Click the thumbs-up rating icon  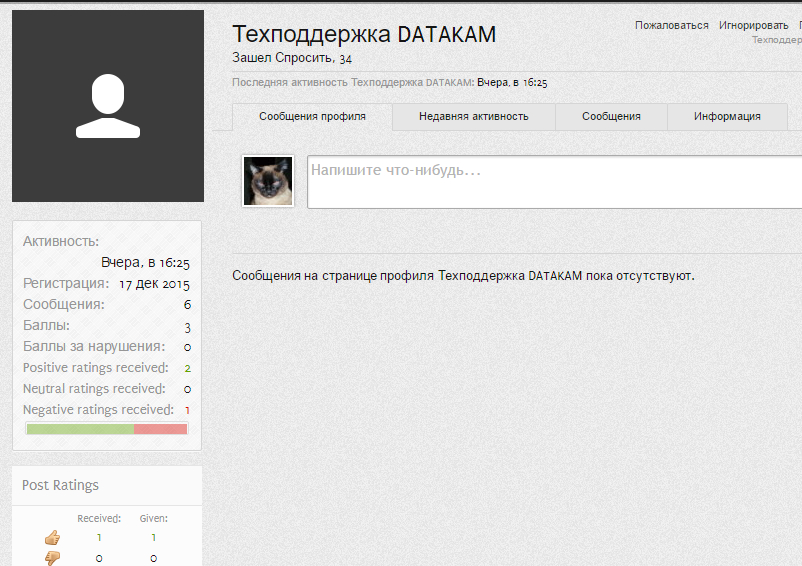(x=52, y=537)
